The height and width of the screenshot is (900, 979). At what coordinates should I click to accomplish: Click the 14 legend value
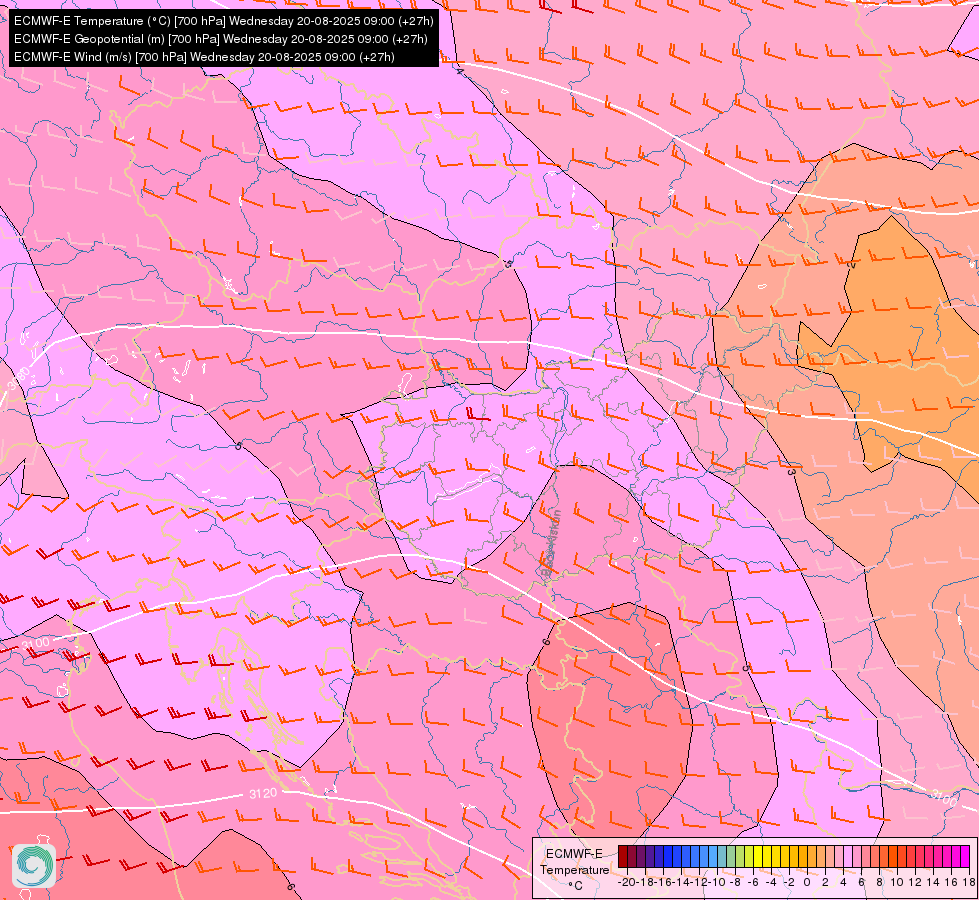tap(933, 883)
